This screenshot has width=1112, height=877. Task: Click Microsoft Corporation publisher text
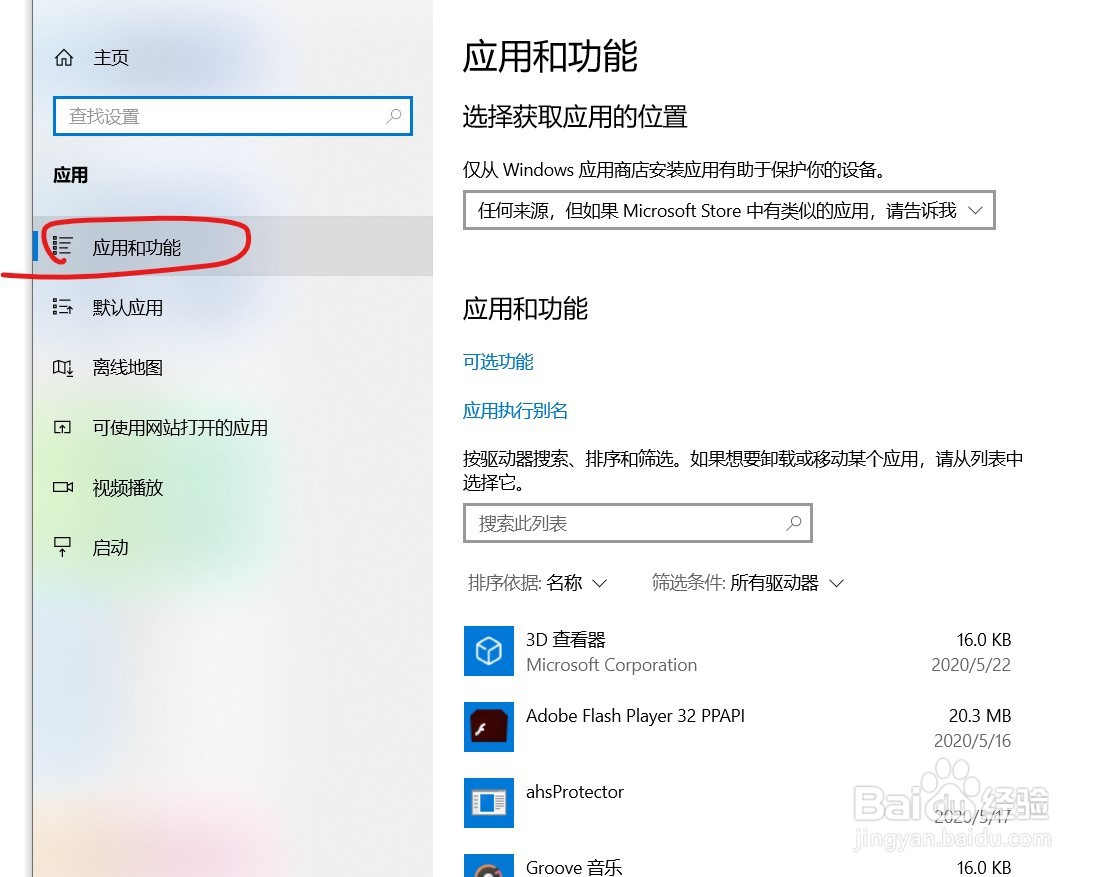coord(611,664)
